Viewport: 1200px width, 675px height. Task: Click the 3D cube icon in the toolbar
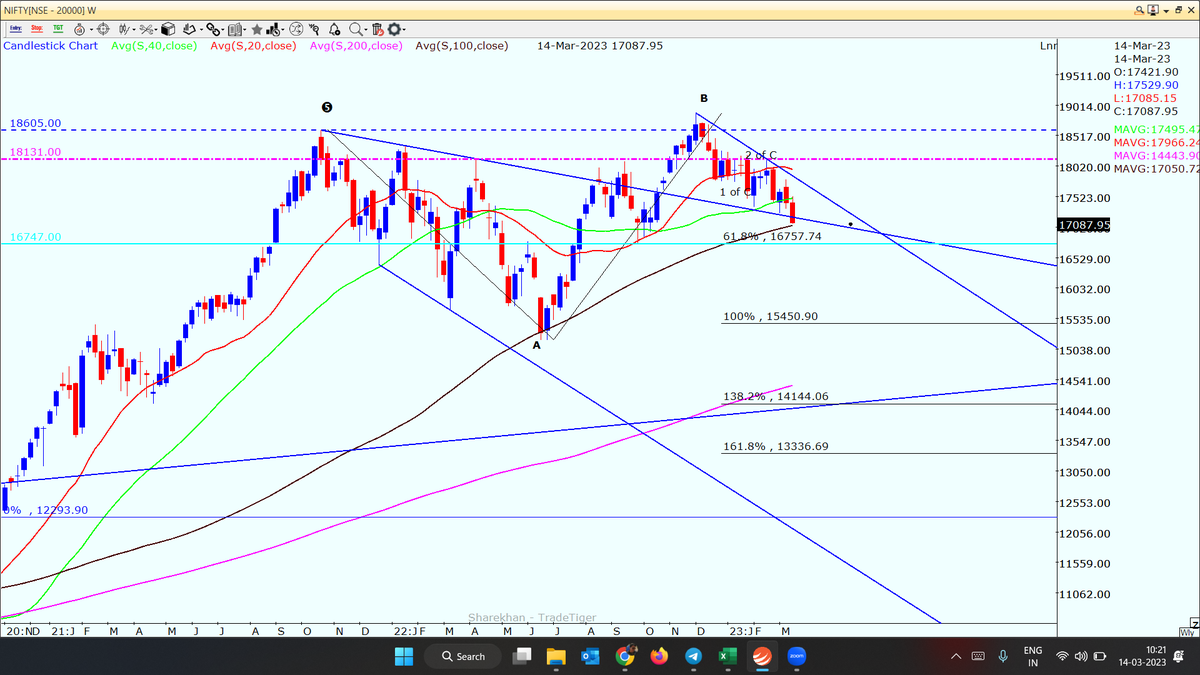(x=168, y=30)
